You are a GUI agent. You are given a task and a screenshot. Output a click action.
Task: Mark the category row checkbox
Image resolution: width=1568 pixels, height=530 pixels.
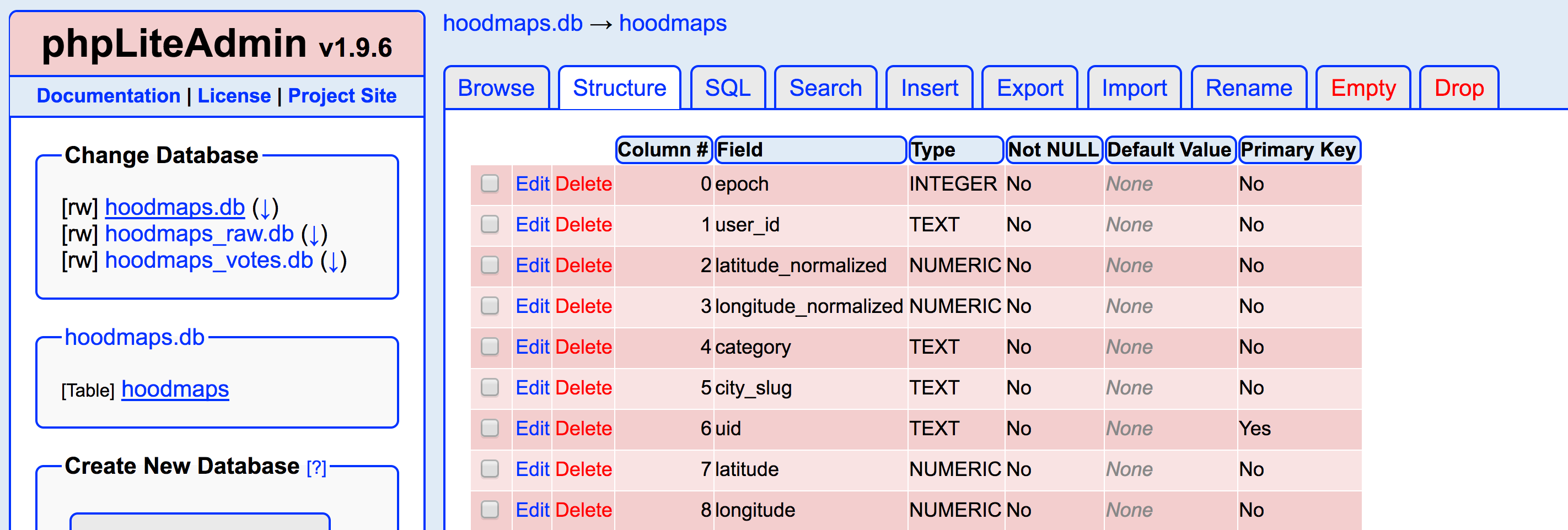pos(490,347)
